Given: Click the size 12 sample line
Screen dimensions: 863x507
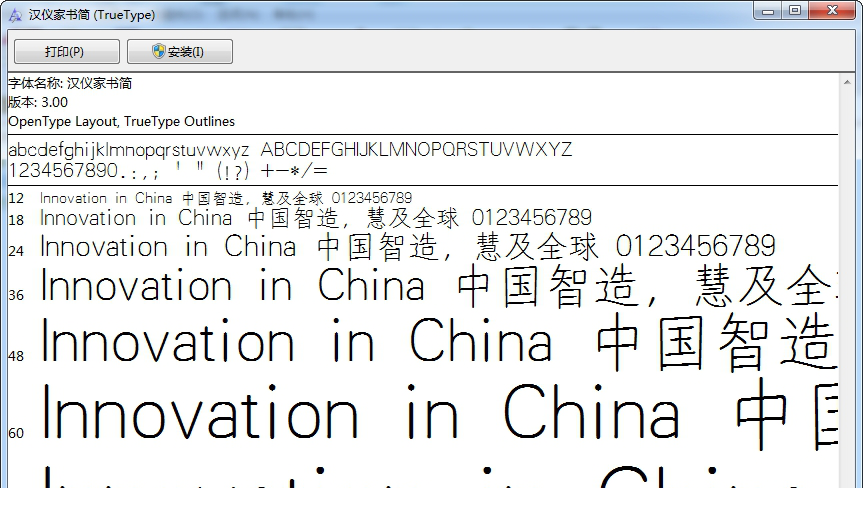Looking at the screenshot, I should click(x=226, y=198).
